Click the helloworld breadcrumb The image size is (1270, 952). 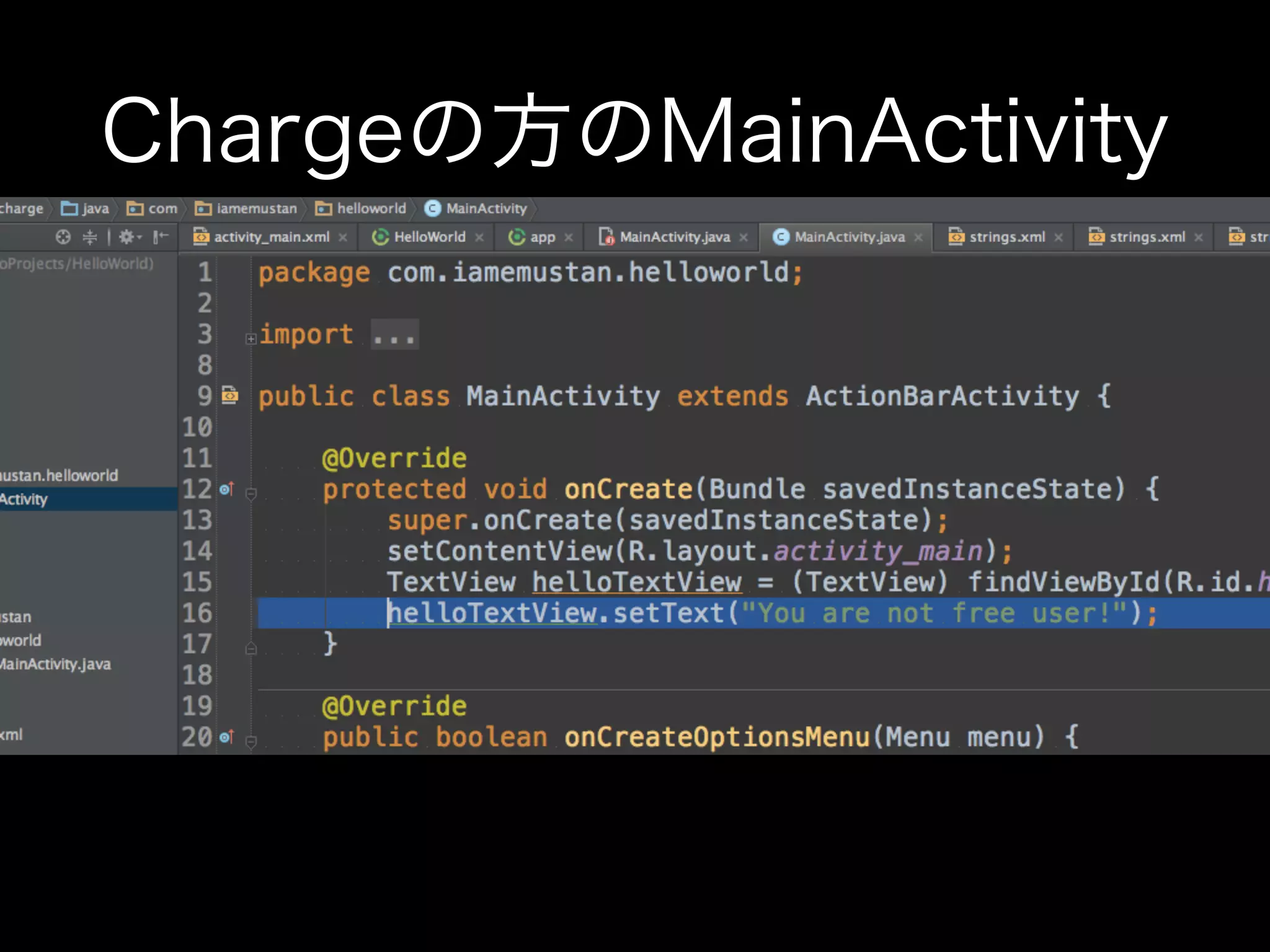pos(361,209)
